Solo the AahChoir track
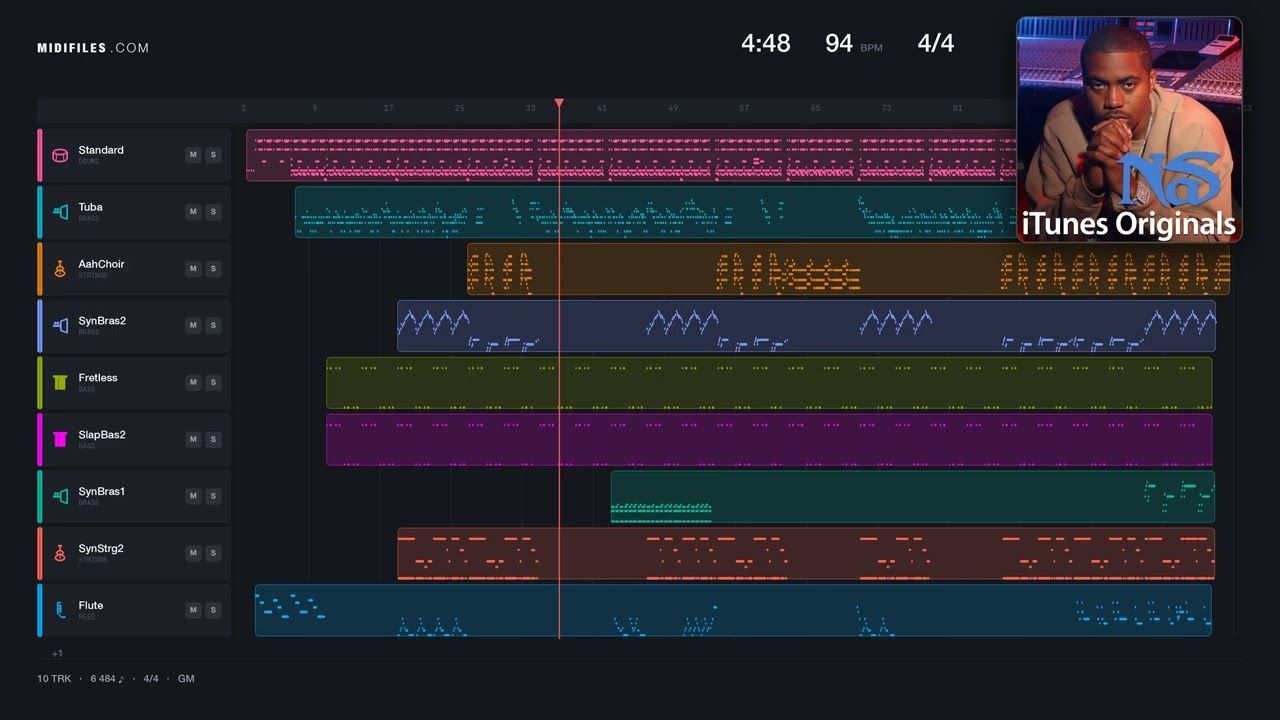 [x=213, y=269]
